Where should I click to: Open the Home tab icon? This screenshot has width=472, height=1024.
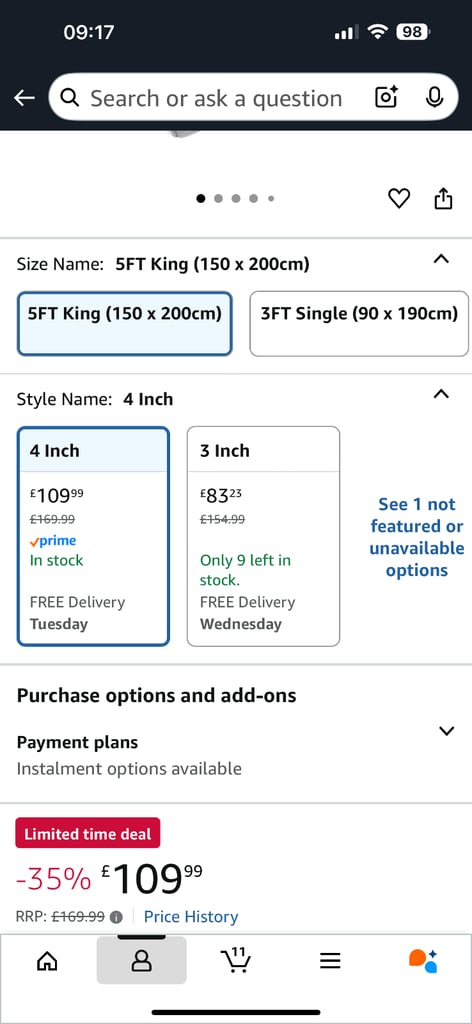46,961
